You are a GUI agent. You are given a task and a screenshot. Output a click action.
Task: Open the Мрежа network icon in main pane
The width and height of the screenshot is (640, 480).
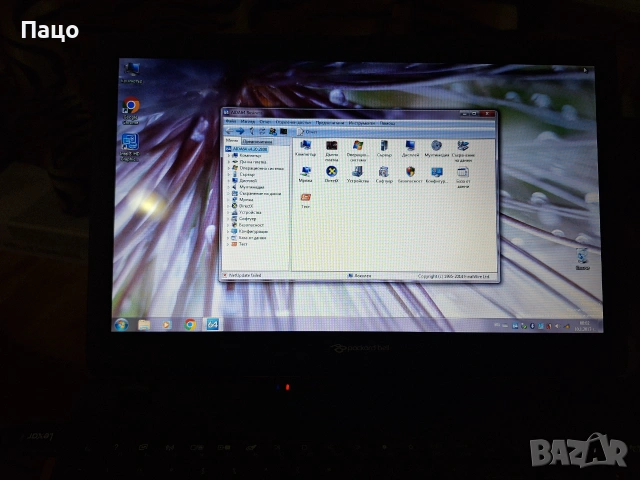pos(305,174)
